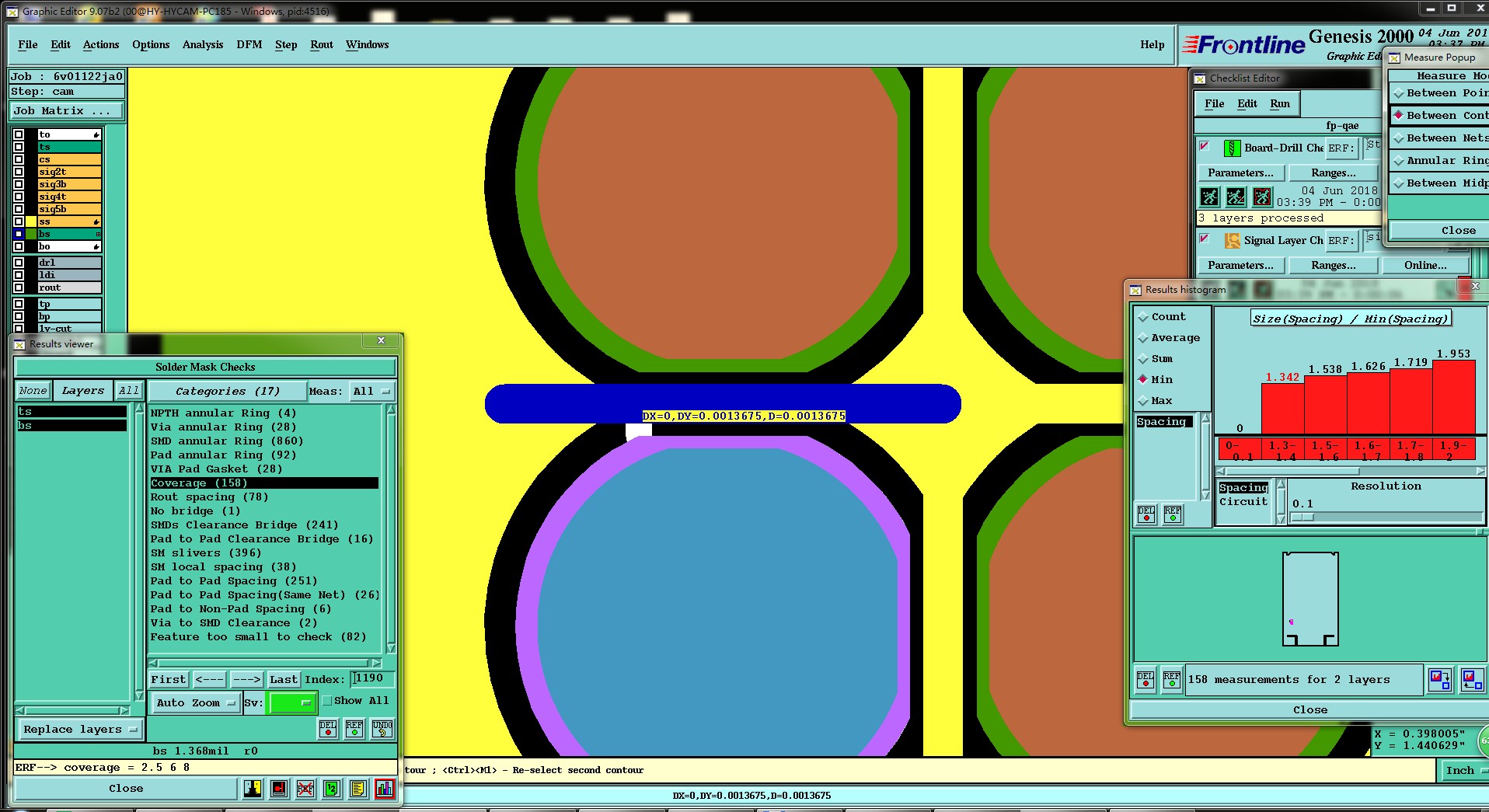Click the REF icon under Spacing list in histogram

point(1173,514)
